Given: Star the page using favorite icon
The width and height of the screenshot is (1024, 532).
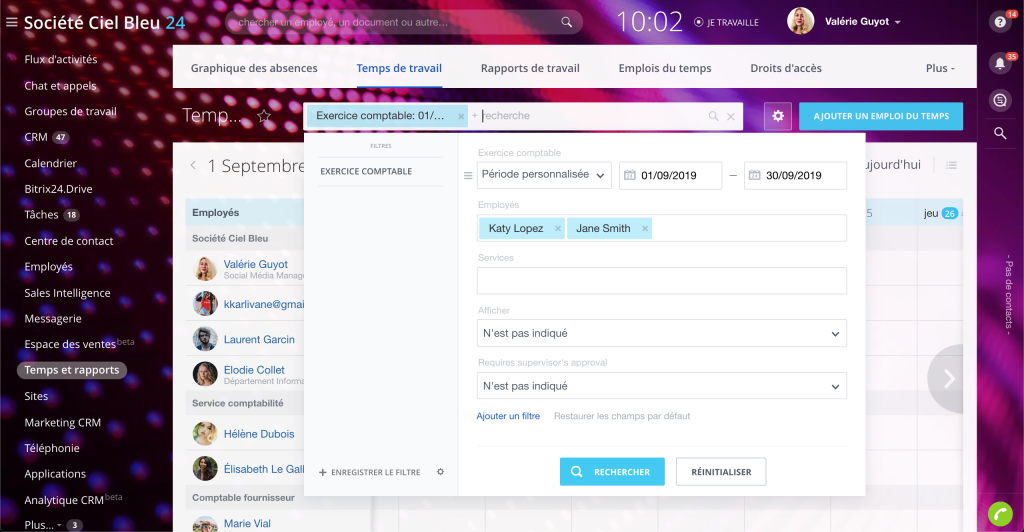Looking at the screenshot, I should click(x=264, y=117).
